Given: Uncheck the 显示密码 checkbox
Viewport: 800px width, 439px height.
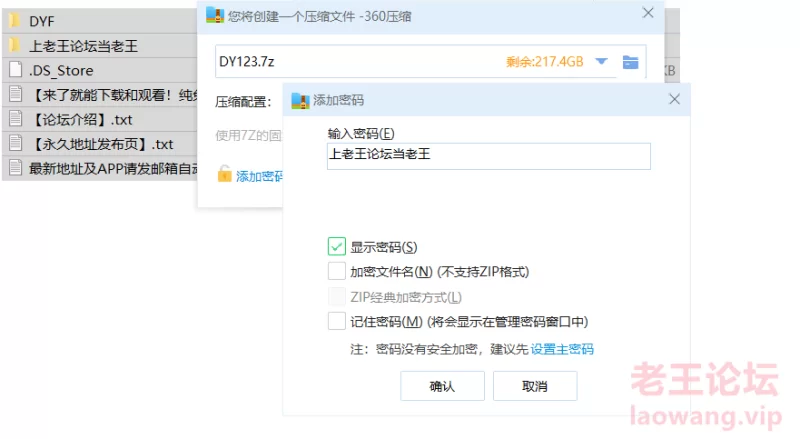Looking at the screenshot, I should (x=336, y=247).
